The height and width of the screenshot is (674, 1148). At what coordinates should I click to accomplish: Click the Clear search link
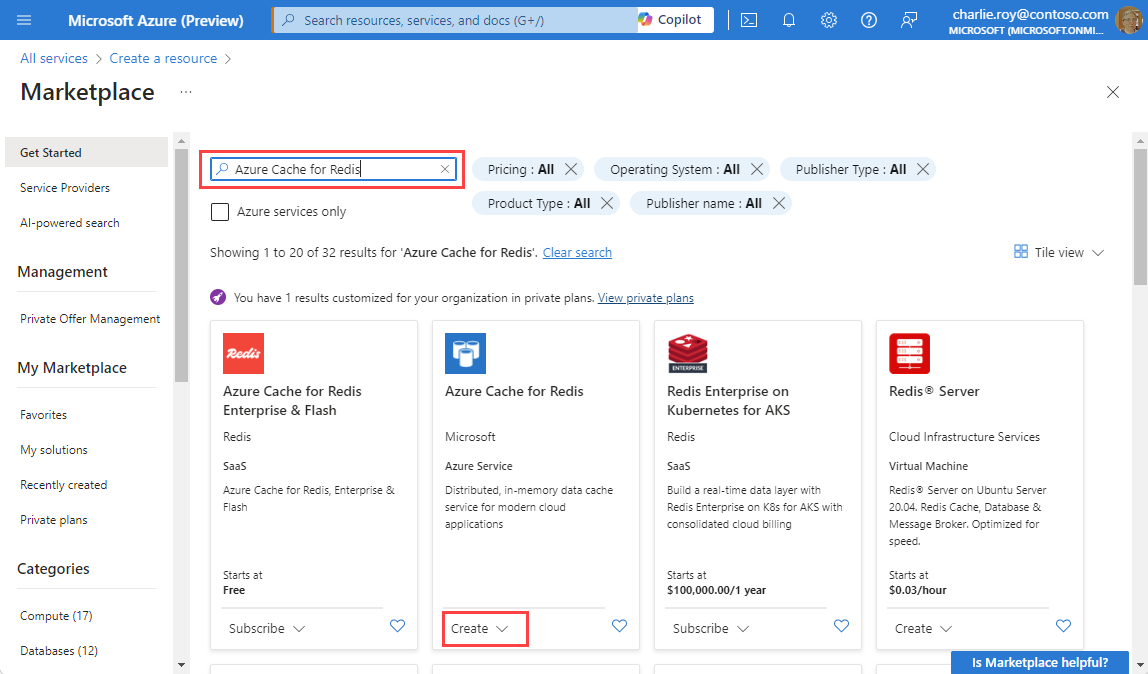(577, 252)
